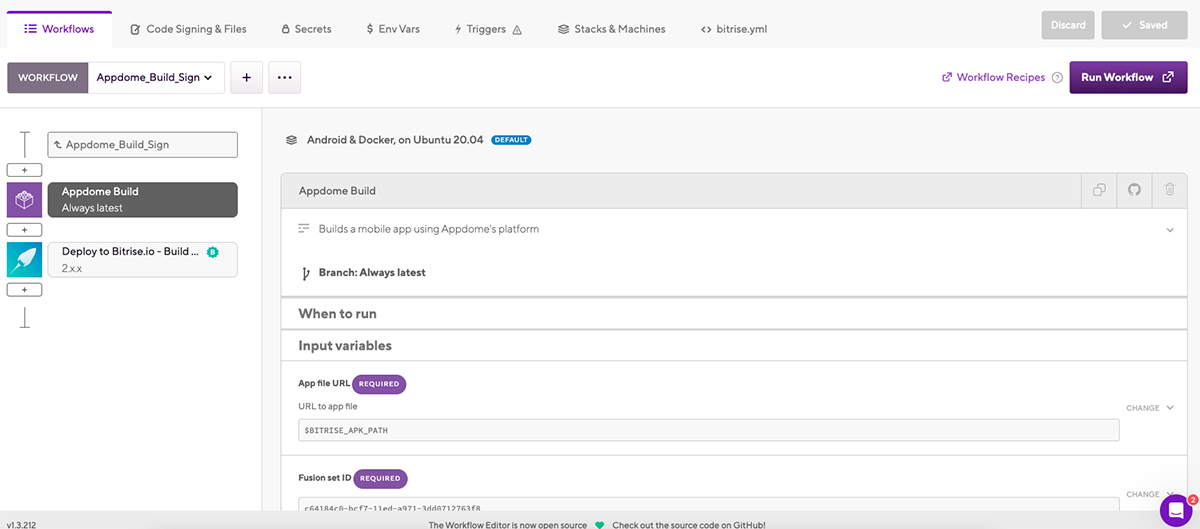The height and width of the screenshot is (529, 1200).
Task: Expand Change for App file URL
Action: coord(1149,408)
